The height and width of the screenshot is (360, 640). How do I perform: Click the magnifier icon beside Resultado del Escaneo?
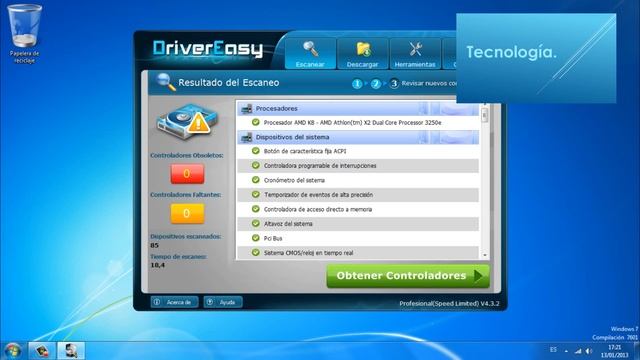pyautogui.click(x=166, y=82)
